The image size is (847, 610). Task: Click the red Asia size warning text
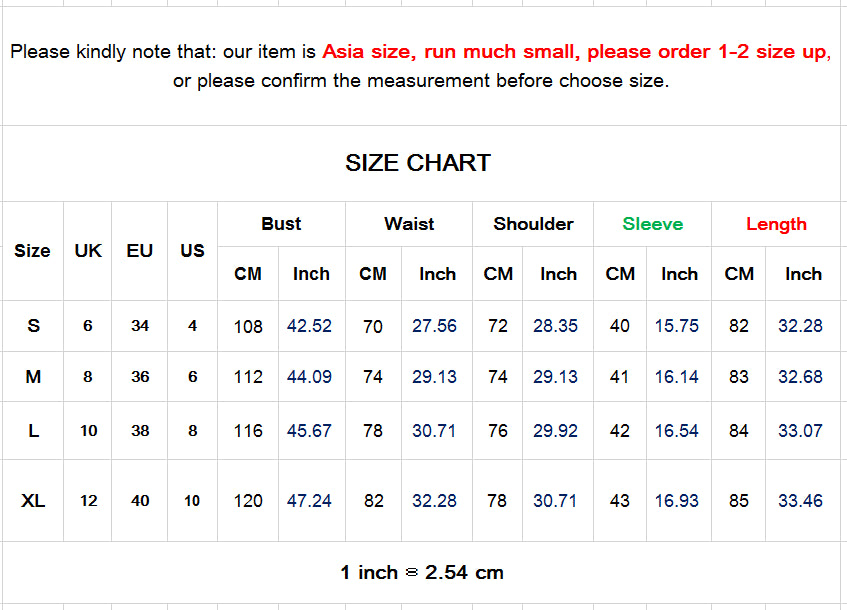click(x=576, y=52)
